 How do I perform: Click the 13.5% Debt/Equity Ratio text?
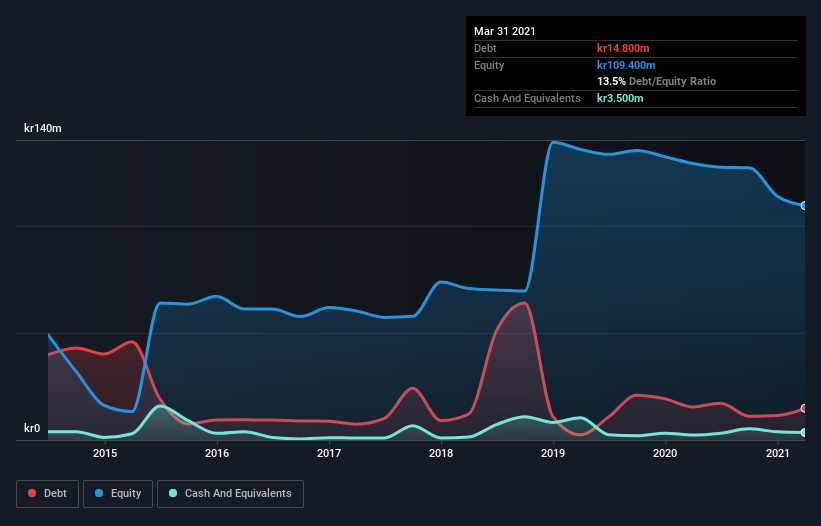[x=657, y=81]
